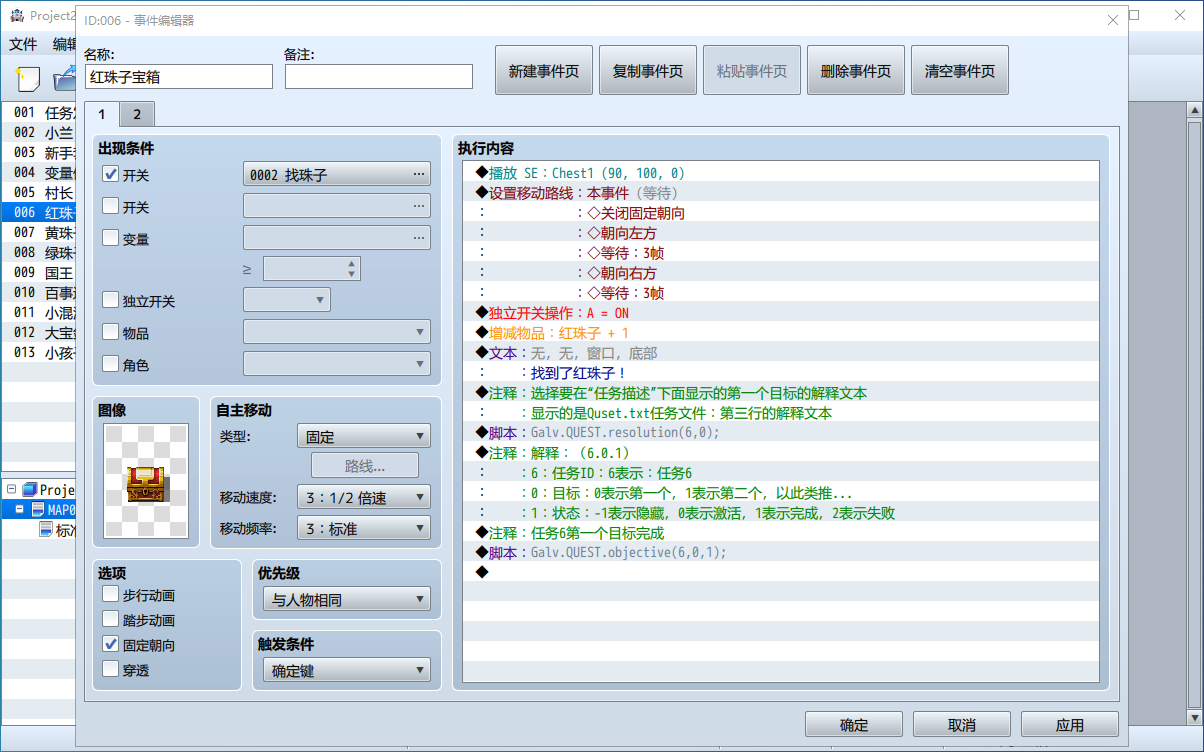Open the 优先级 priority dropdown
The image size is (1204, 752).
coord(348,600)
